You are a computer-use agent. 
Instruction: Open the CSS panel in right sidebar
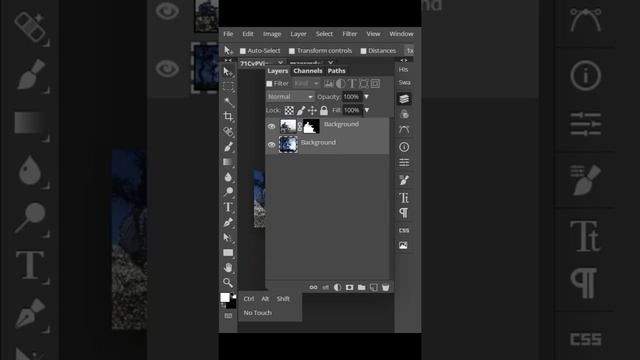[x=404, y=230]
